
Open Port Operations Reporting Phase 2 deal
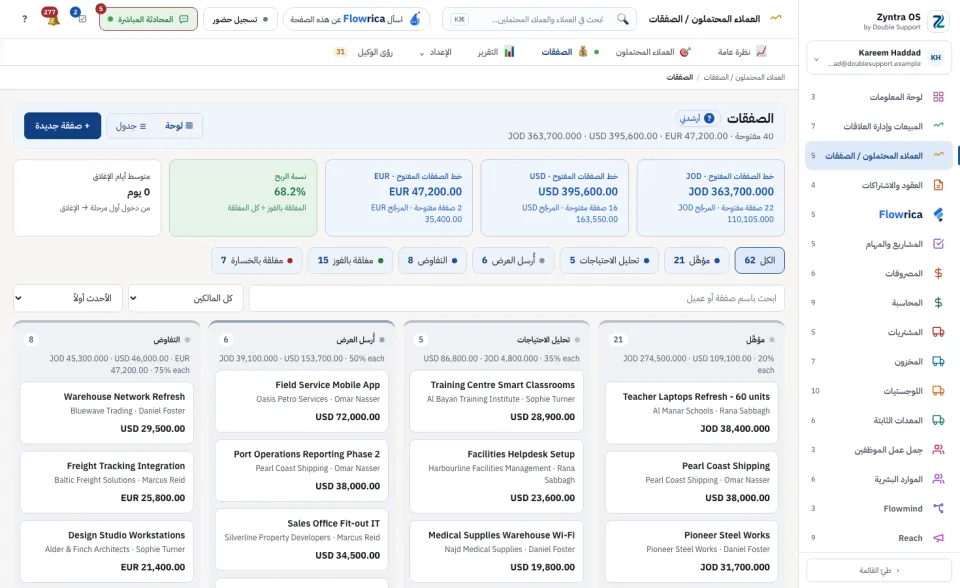pyautogui.click(x=302, y=470)
